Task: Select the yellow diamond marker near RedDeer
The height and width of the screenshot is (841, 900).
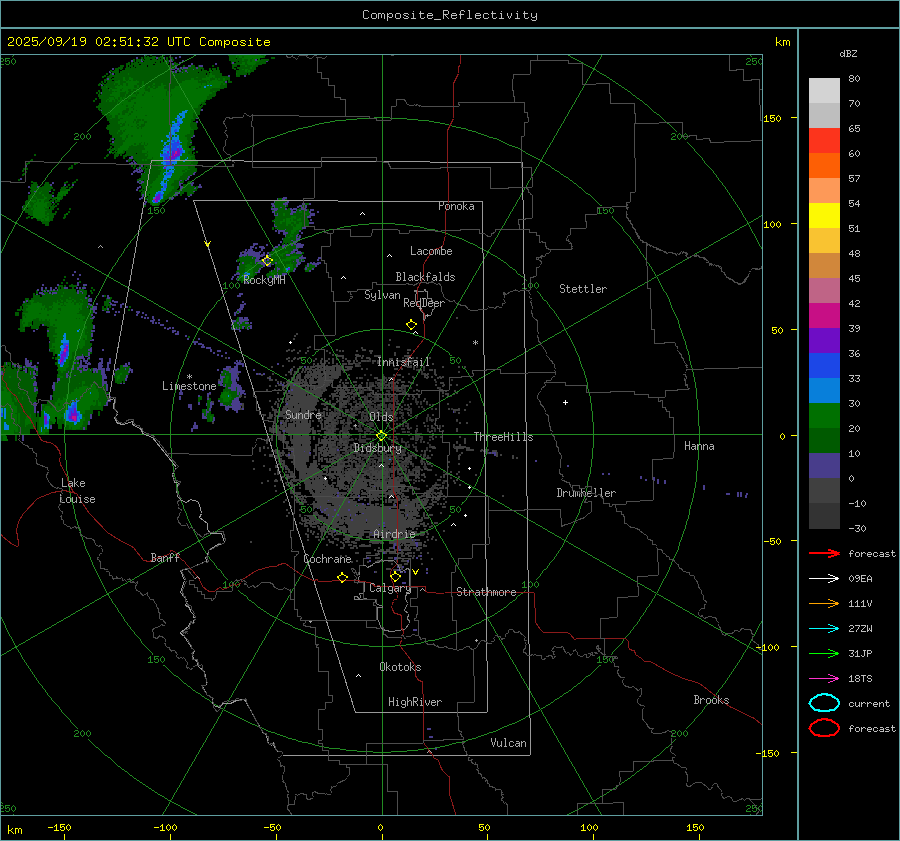Action: pyautogui.click(x=411, y=325)
